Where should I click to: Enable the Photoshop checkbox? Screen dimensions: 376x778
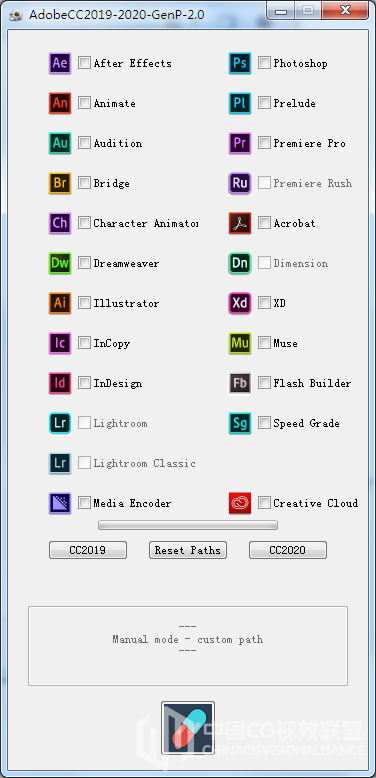coord(265,63)
